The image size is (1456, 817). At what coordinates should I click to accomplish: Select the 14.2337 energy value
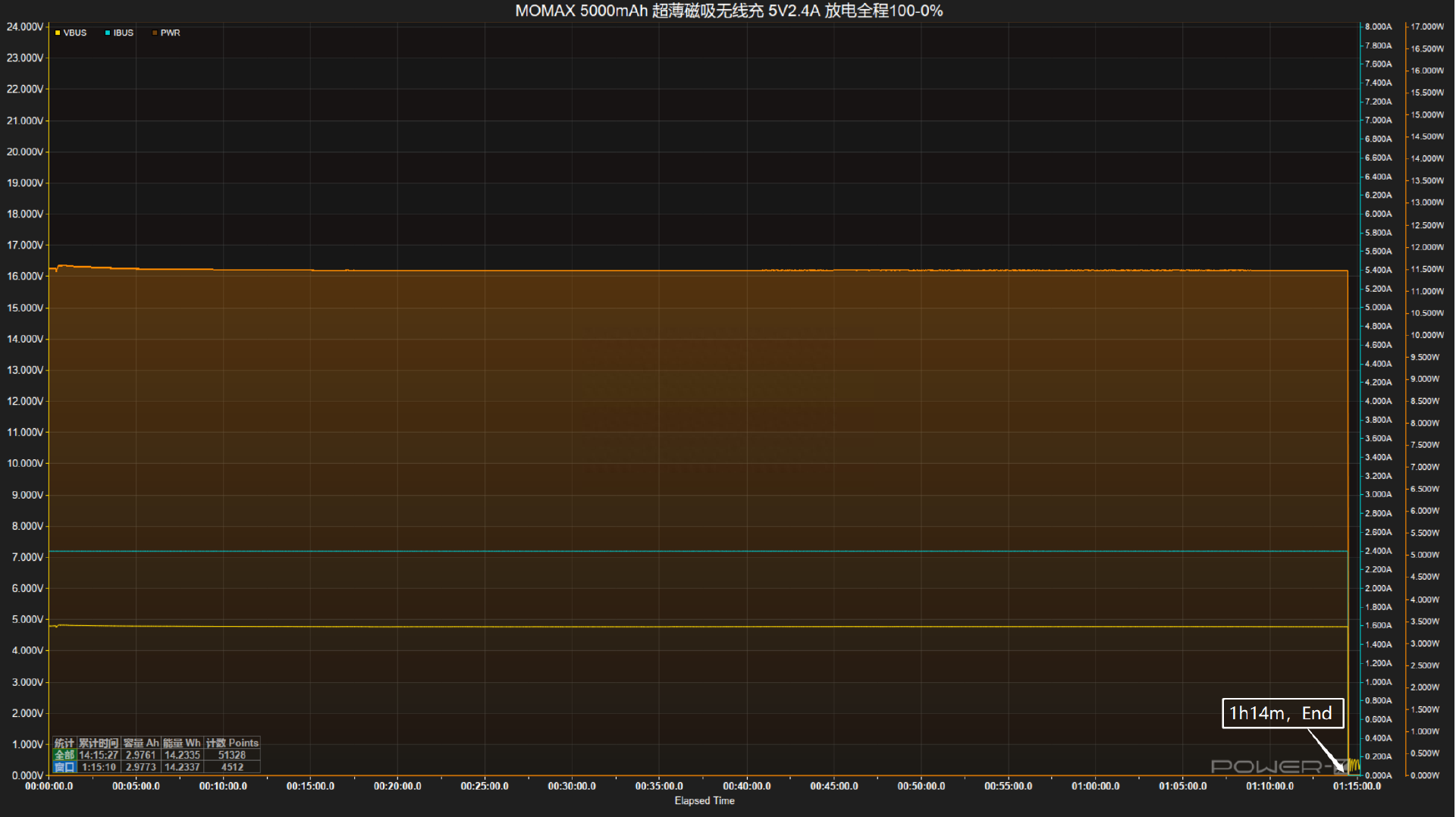[182, 767]
